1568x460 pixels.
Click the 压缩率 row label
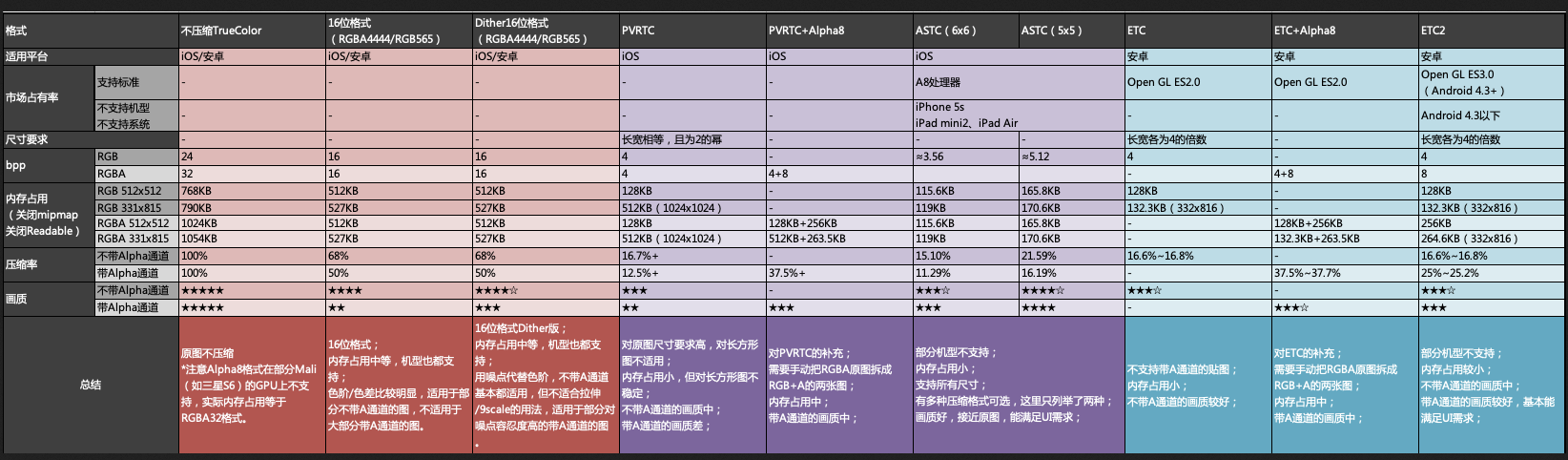click(48, 264)
